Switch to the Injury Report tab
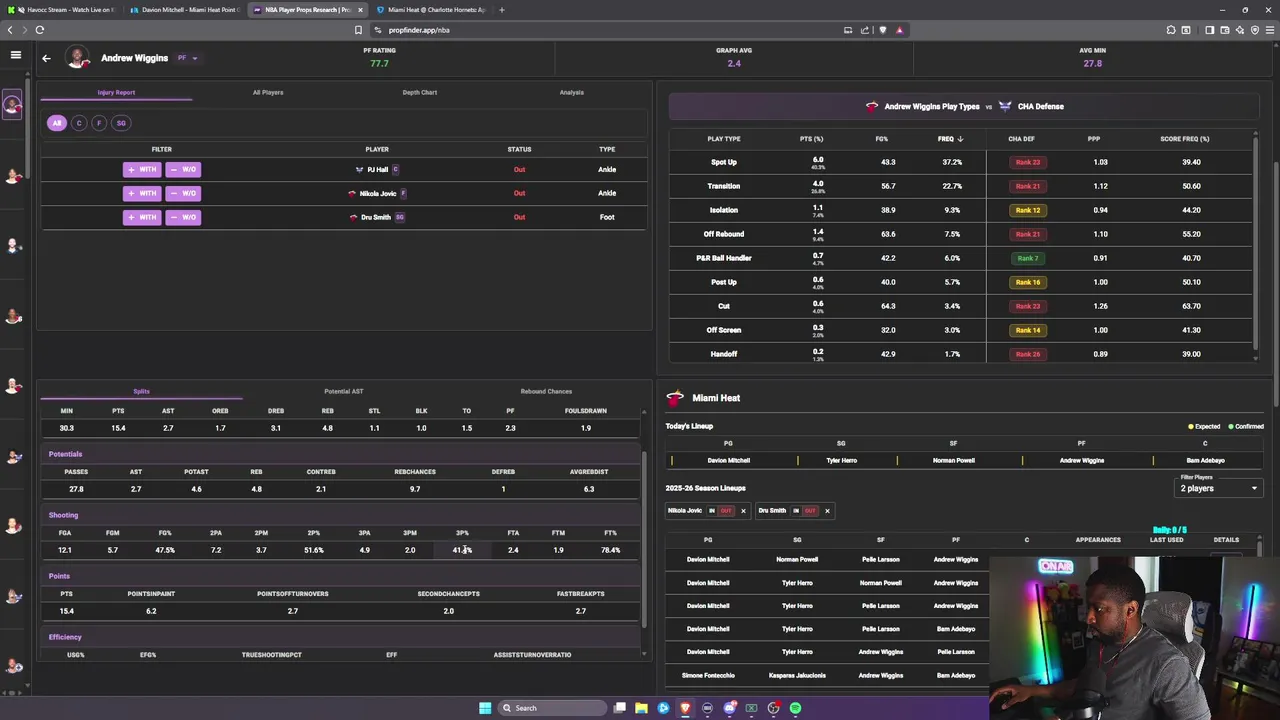The width and height of the screenshot is (1280, 720). tap(116, 92)
